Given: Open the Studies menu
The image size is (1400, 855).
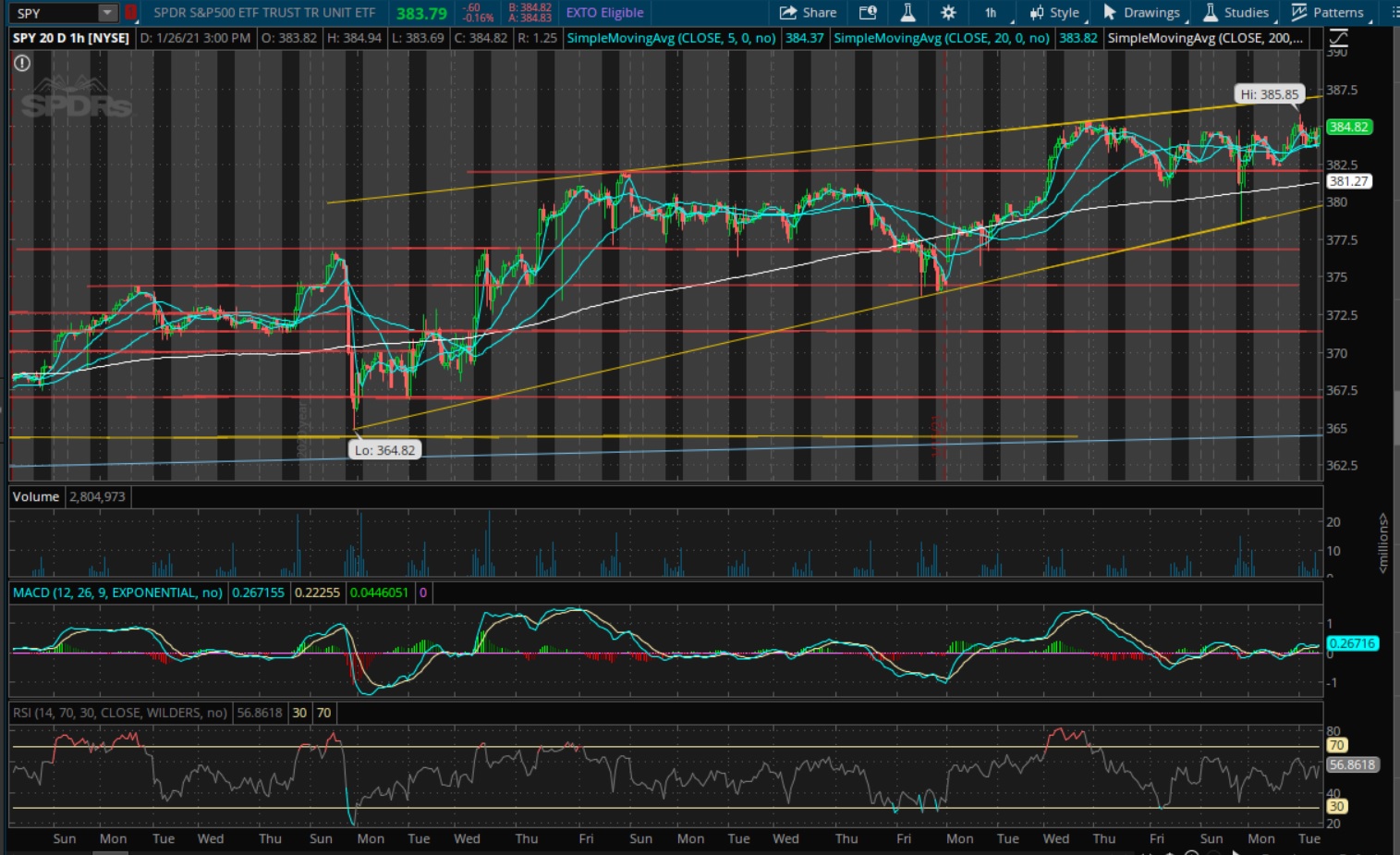Looking at the screenshot, I should (x=1236, y=13).
